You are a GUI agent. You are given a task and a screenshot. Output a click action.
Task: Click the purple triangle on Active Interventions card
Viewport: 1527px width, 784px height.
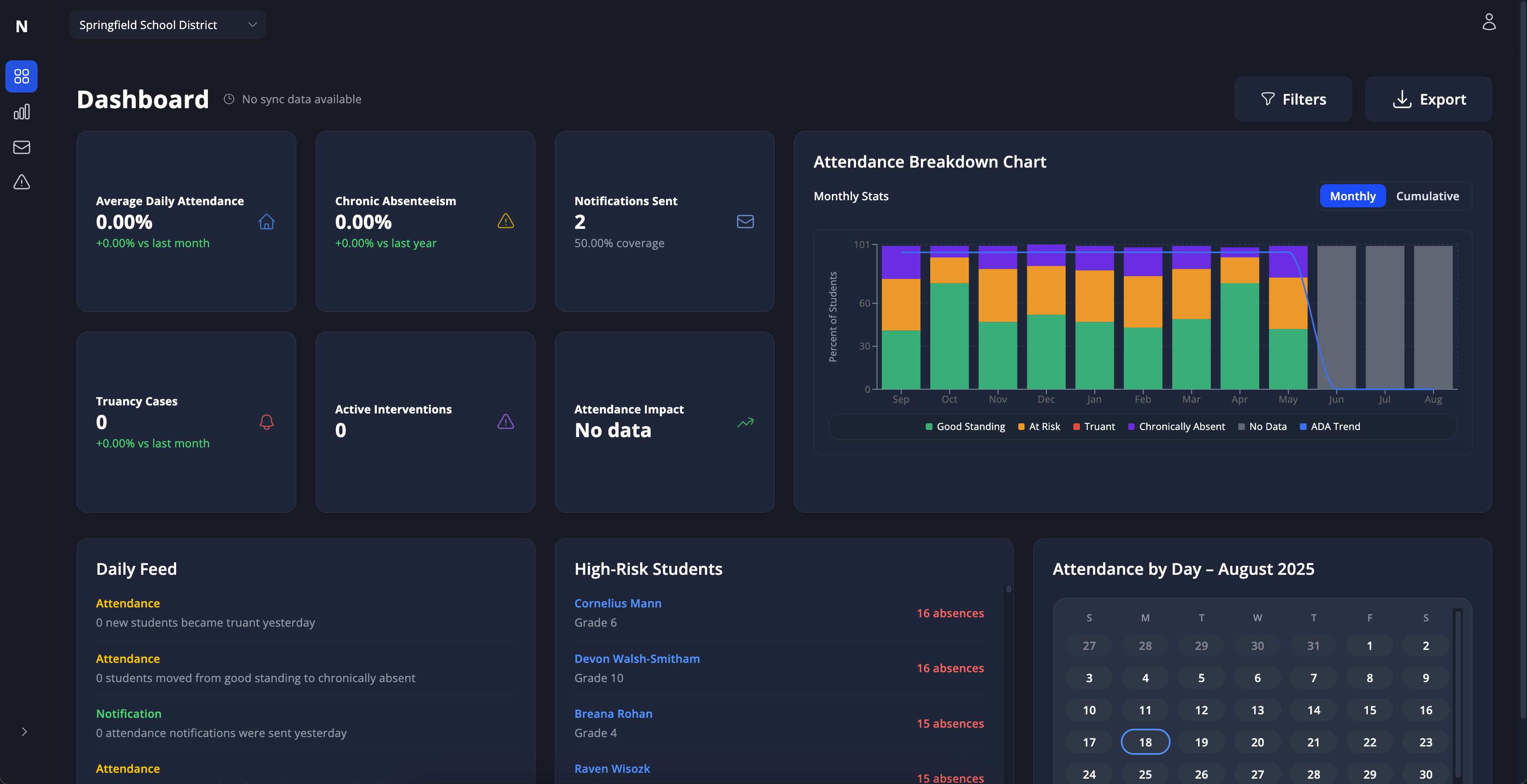pyautogui.click(x=506, y=422)
